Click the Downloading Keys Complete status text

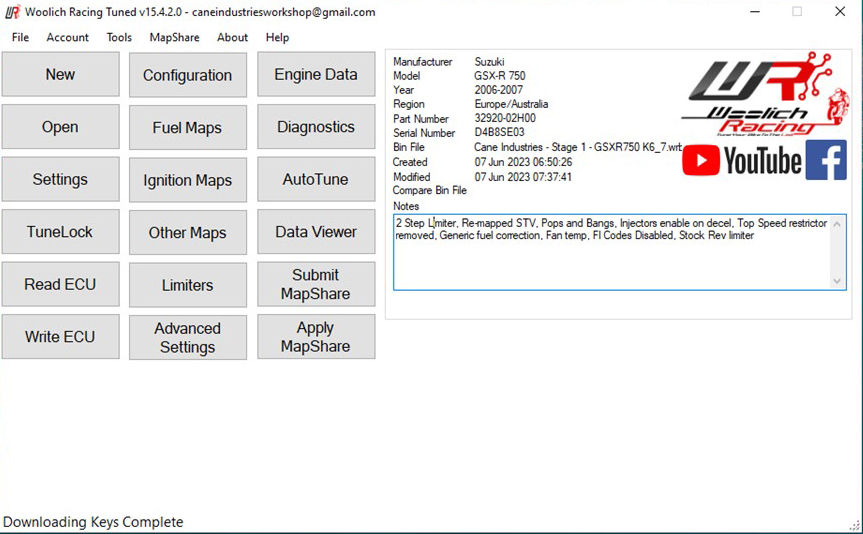tap(93, 522)
